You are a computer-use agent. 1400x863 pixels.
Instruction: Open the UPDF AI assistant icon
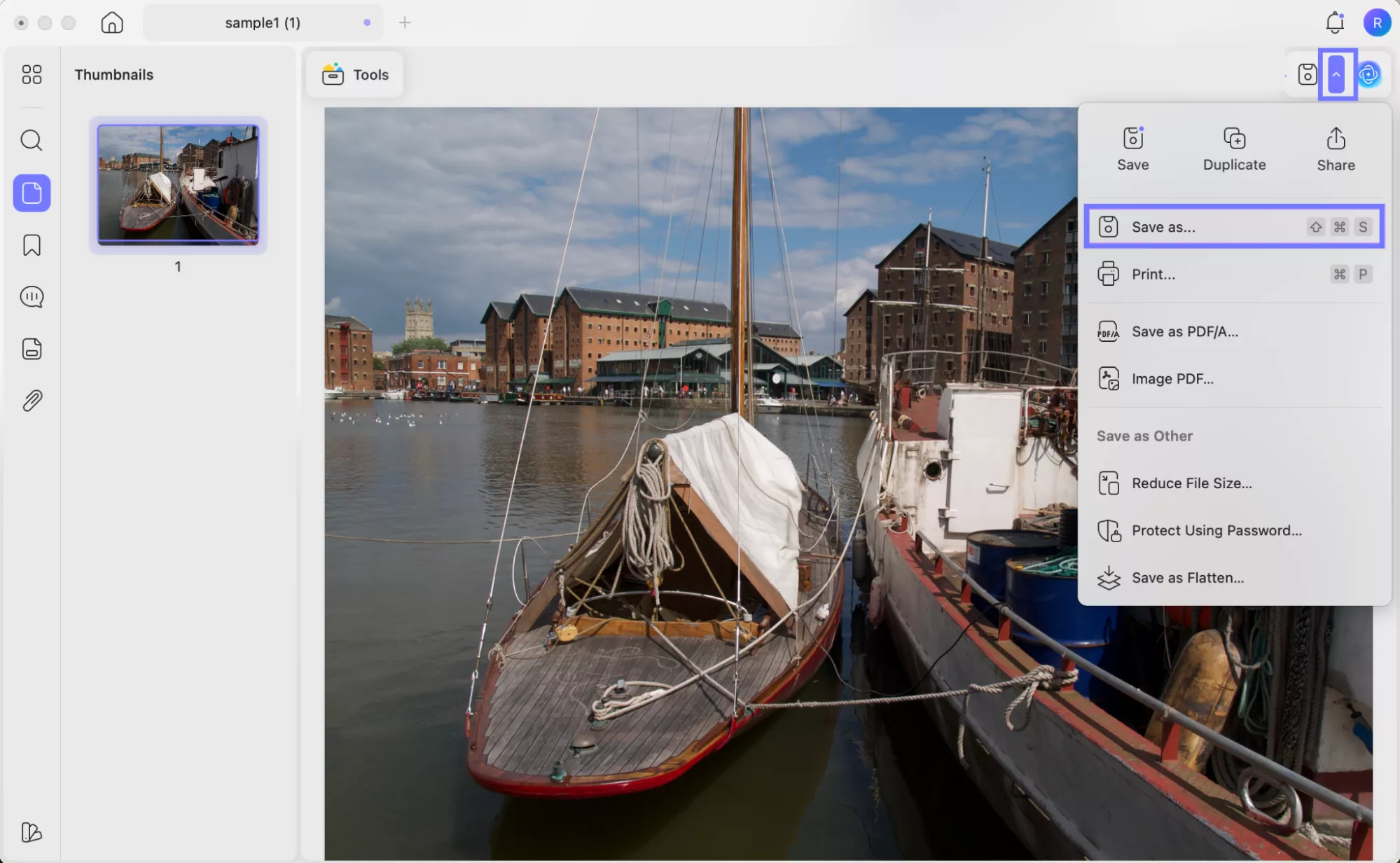(1369, 74)
